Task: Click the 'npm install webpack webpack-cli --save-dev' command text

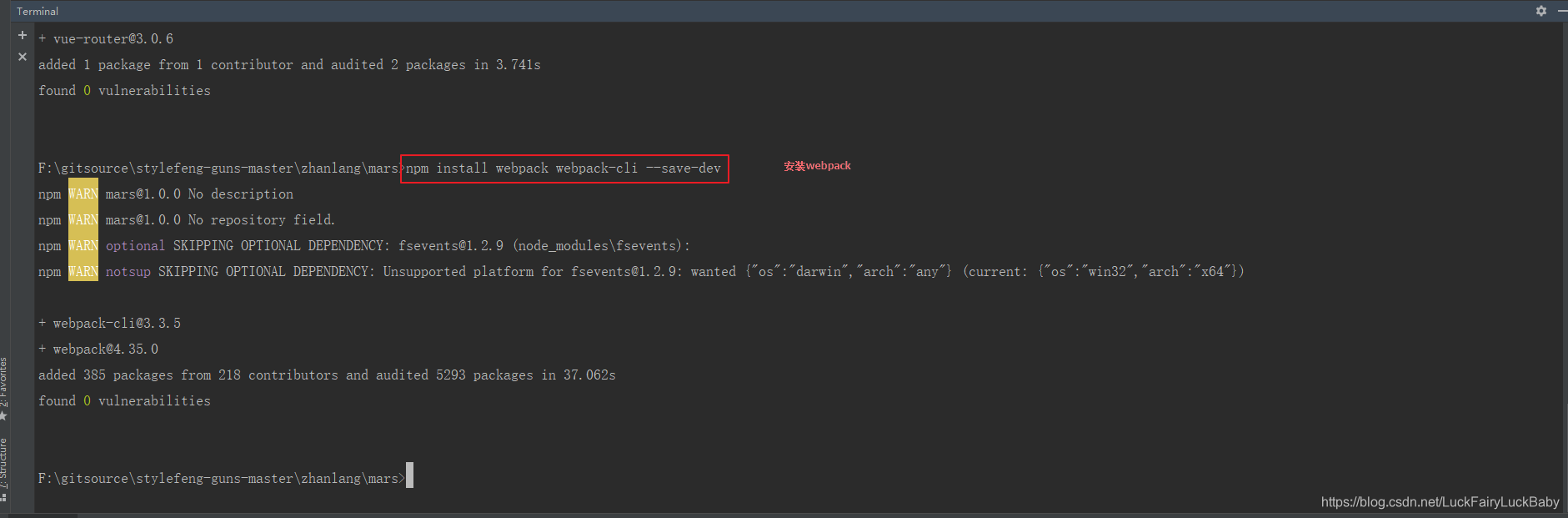Action: [x=564, y=168]
